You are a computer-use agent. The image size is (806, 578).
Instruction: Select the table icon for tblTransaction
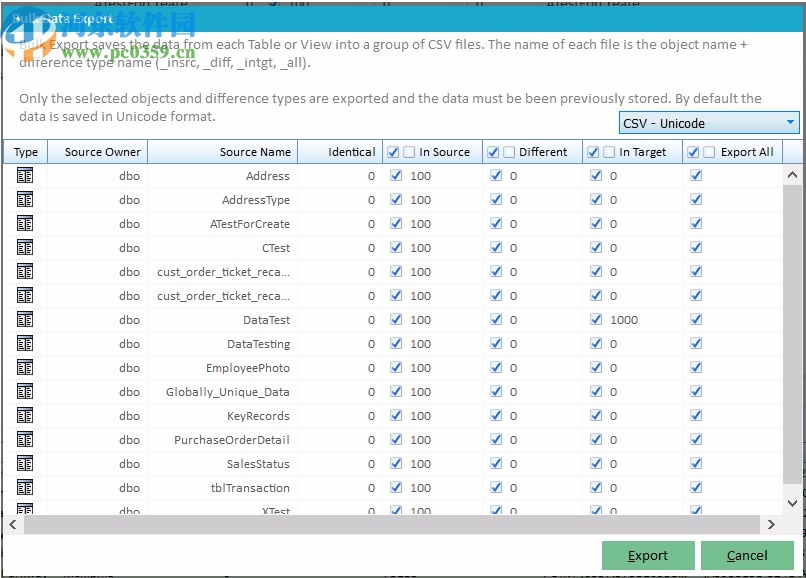[x=25, y=487]
